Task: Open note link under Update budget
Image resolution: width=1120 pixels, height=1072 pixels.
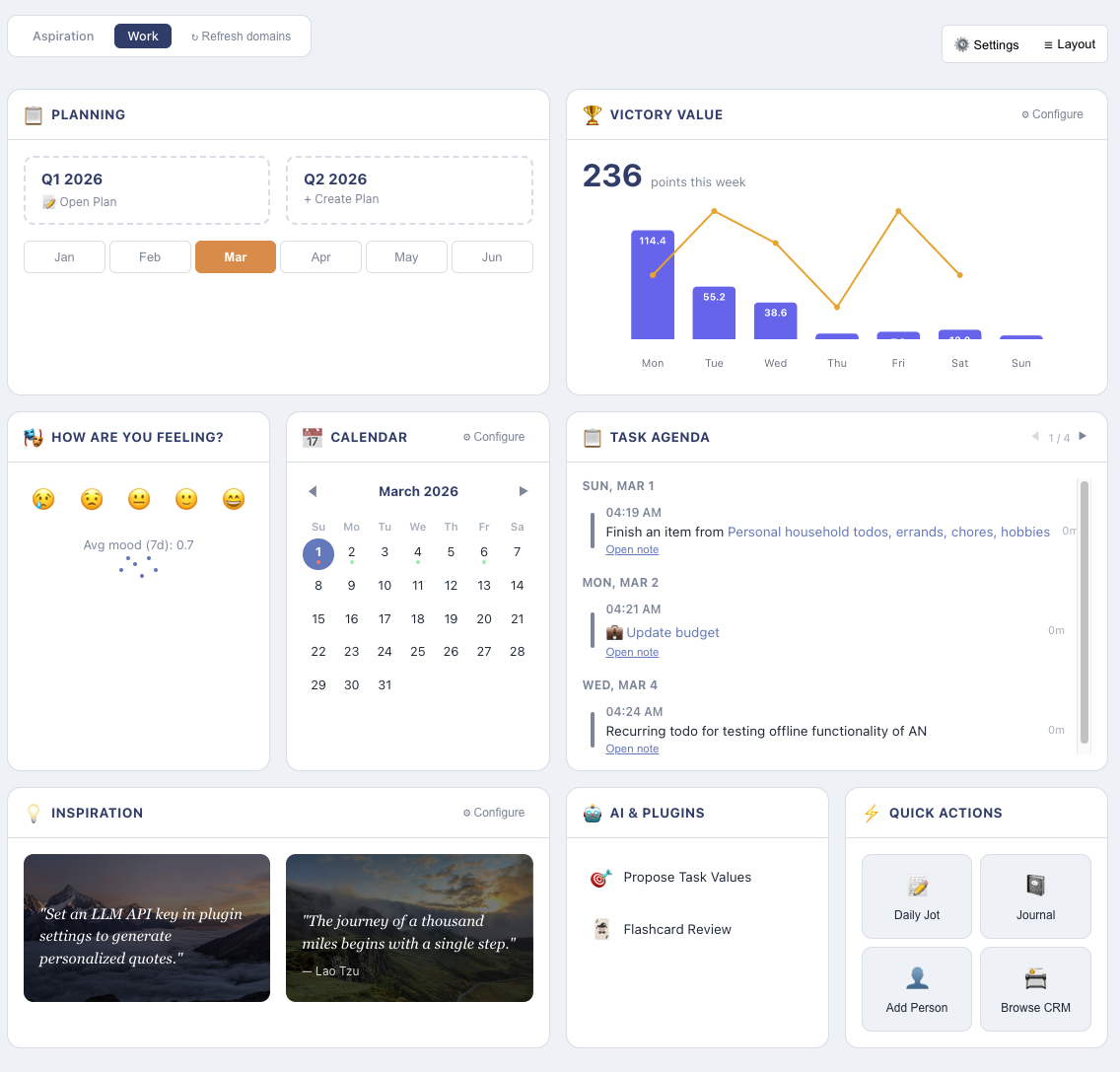Action: (632, 652)
